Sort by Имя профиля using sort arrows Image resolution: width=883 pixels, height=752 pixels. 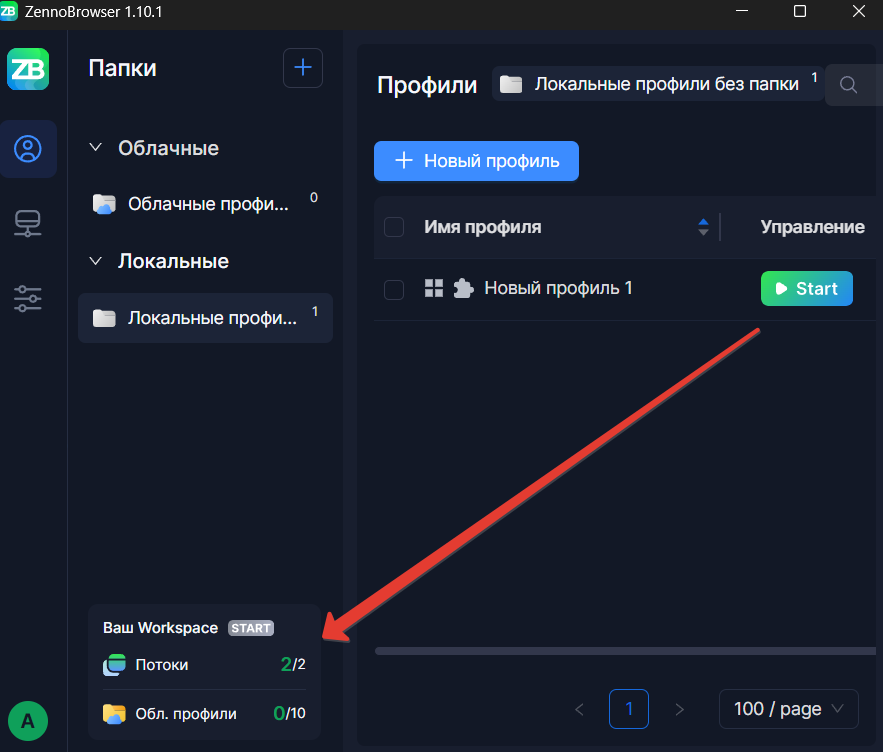[703, 227]
